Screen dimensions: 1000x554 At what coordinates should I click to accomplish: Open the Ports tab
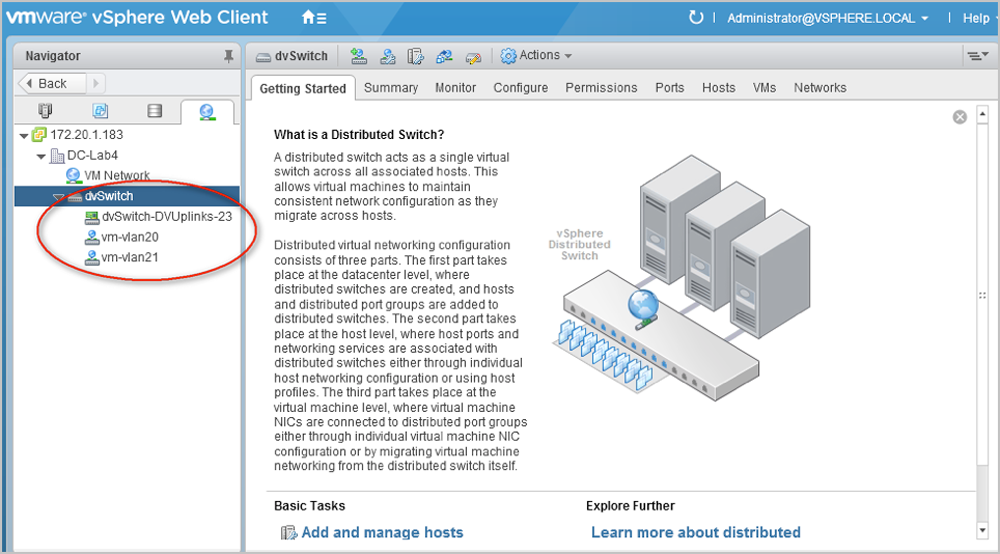point(669,88)
